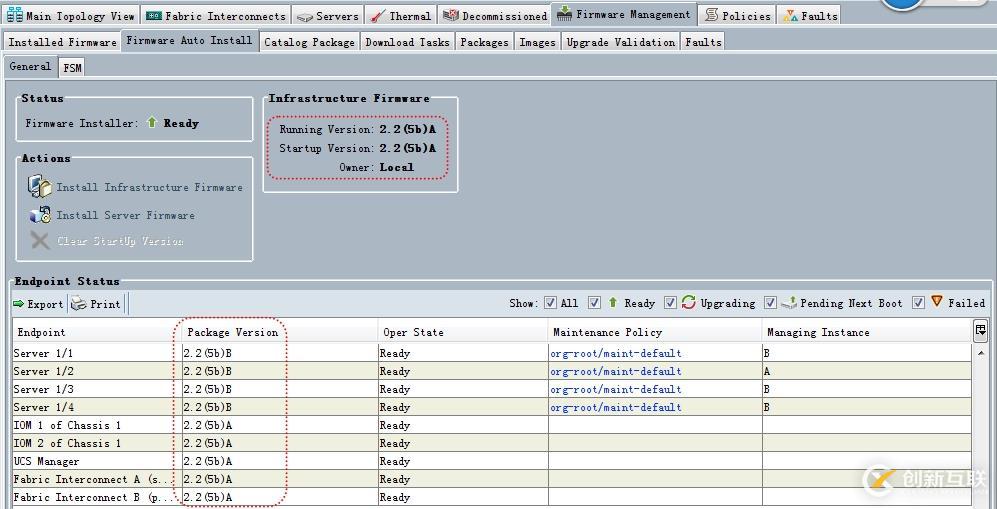Viewport: 997px width, 509px height.
Task: Click the Faults warning icon in top tabs
Action: pos(791,16)
